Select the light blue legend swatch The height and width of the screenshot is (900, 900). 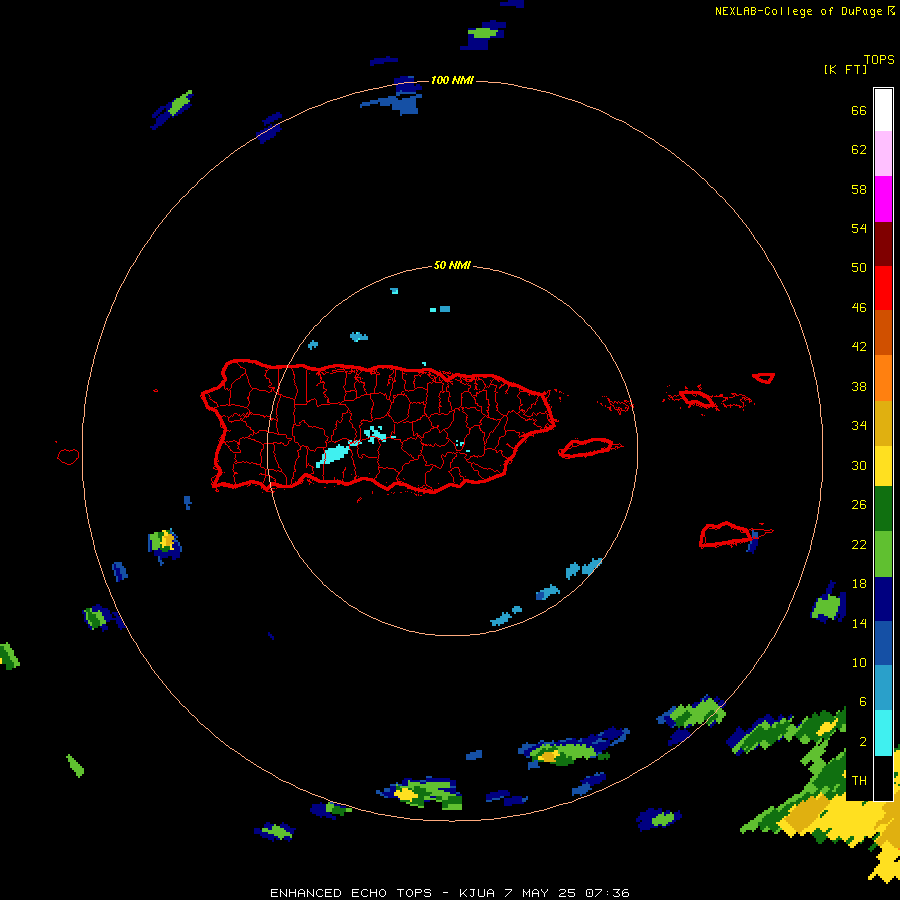click(883, 688)
